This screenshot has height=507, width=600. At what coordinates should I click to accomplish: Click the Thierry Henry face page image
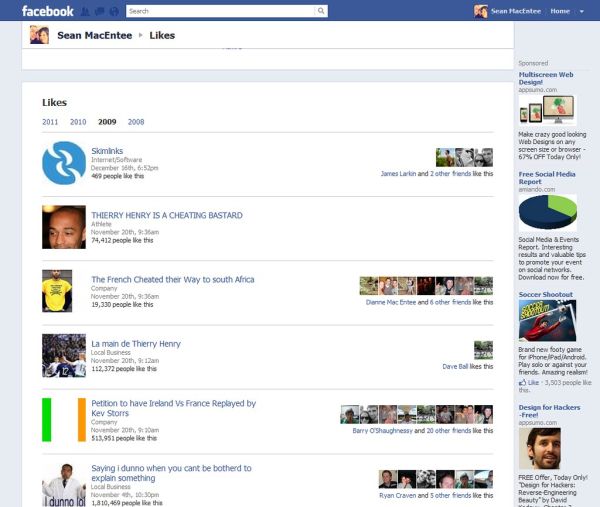64,227
